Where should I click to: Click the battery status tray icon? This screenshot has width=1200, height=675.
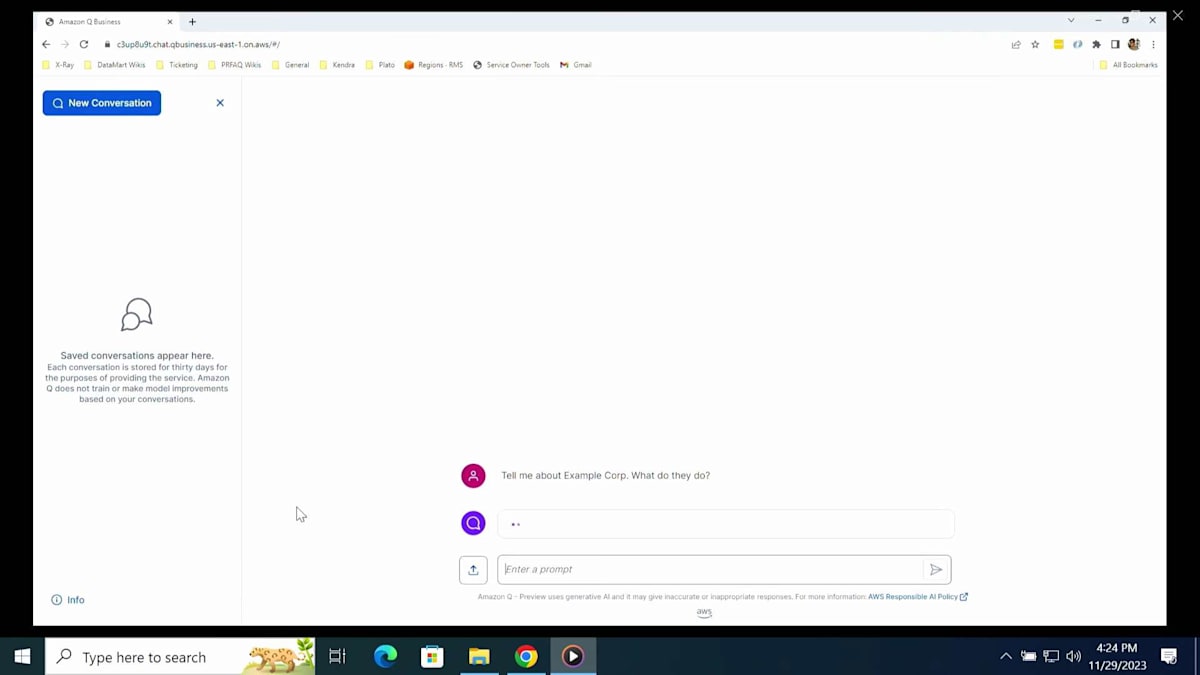point(1028,657)
